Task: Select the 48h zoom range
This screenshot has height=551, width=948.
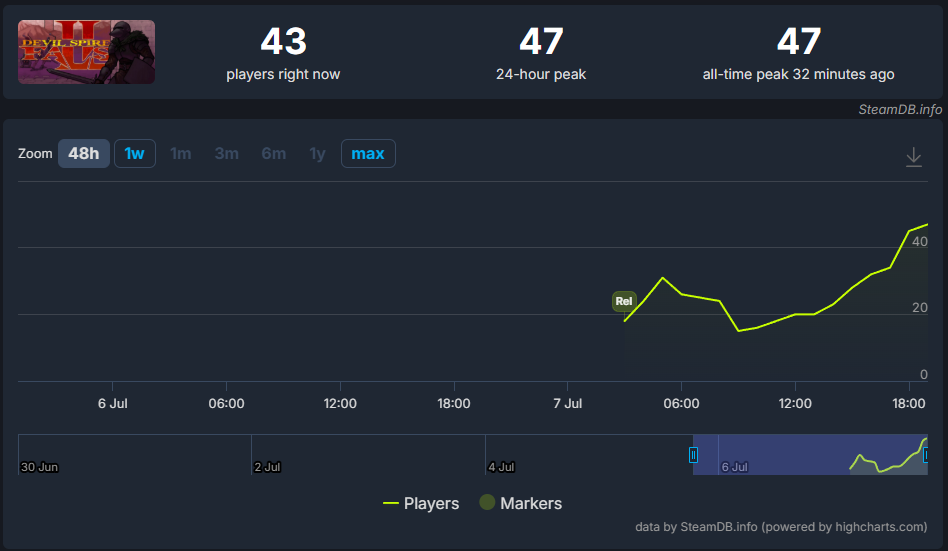Action: (x=83, y=154)
